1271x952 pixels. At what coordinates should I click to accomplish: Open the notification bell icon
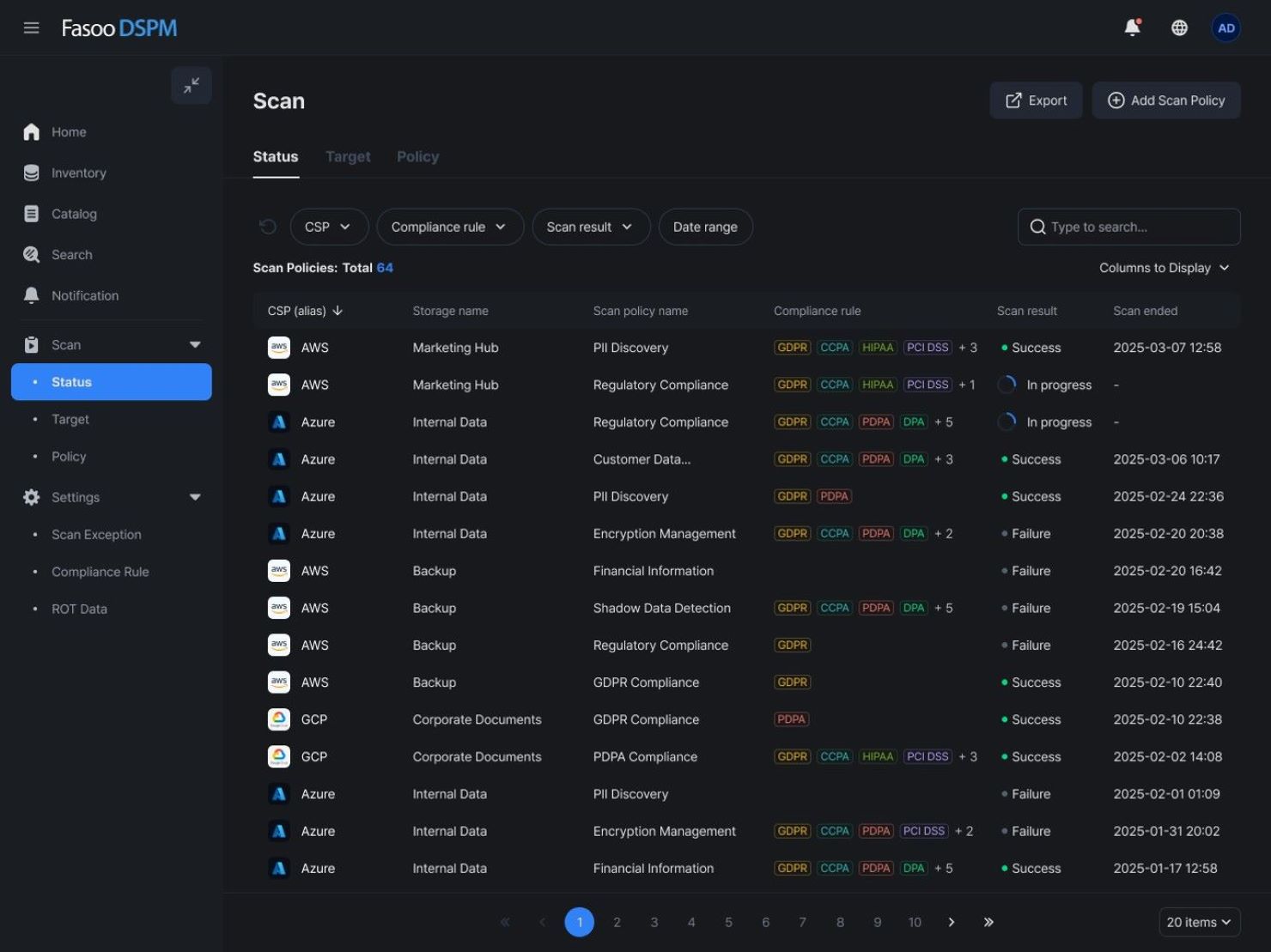pos(1131,27)
